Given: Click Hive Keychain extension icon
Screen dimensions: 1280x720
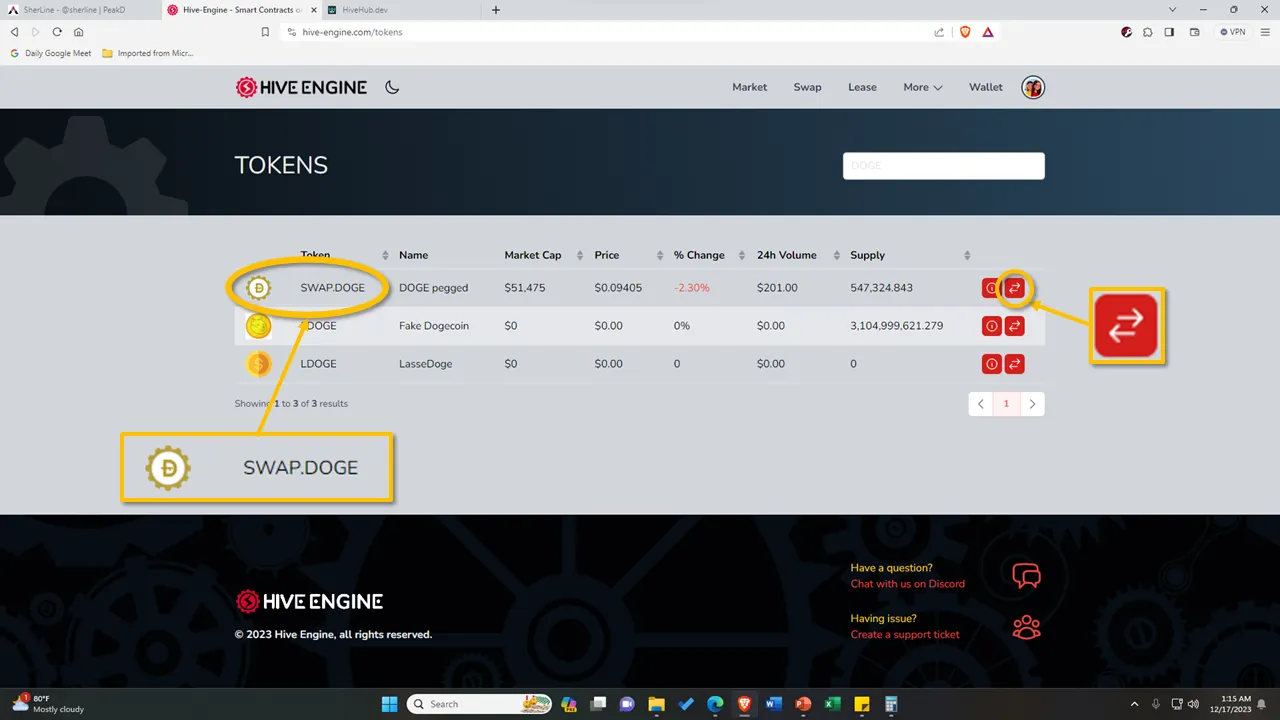Looking at the screenshot, I should point(1127,32).
